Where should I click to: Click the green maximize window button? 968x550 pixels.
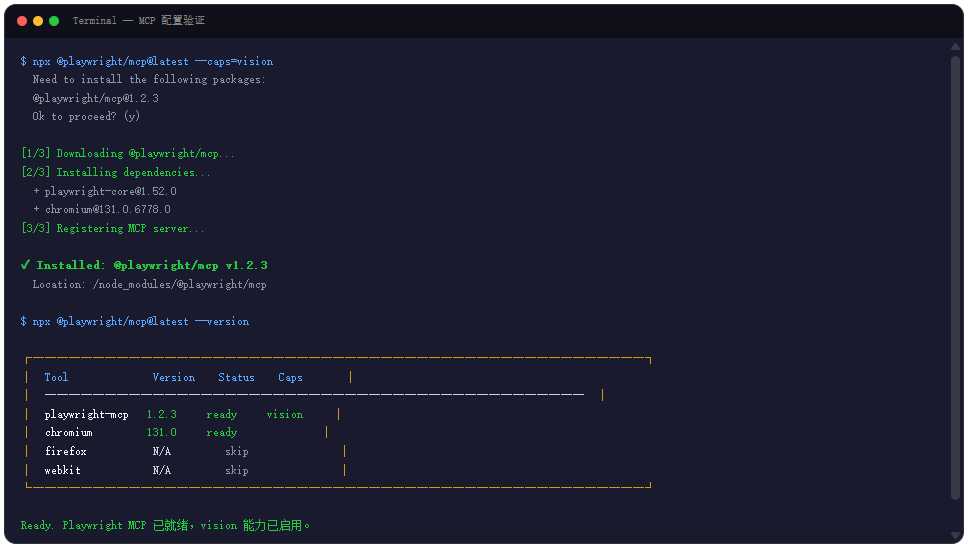pyautogui.click(x=54, y=21)
